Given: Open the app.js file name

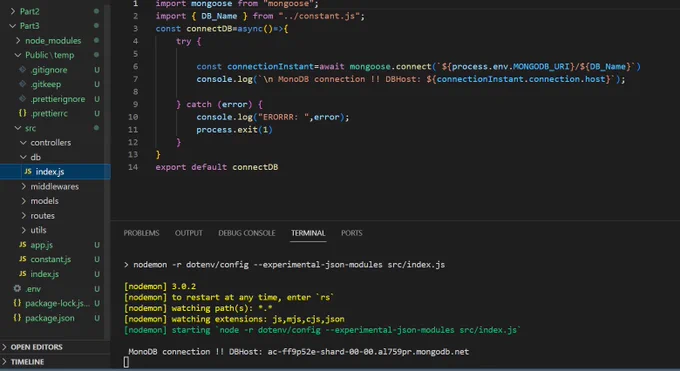Looking at the screenshot, I should (42, 245).
